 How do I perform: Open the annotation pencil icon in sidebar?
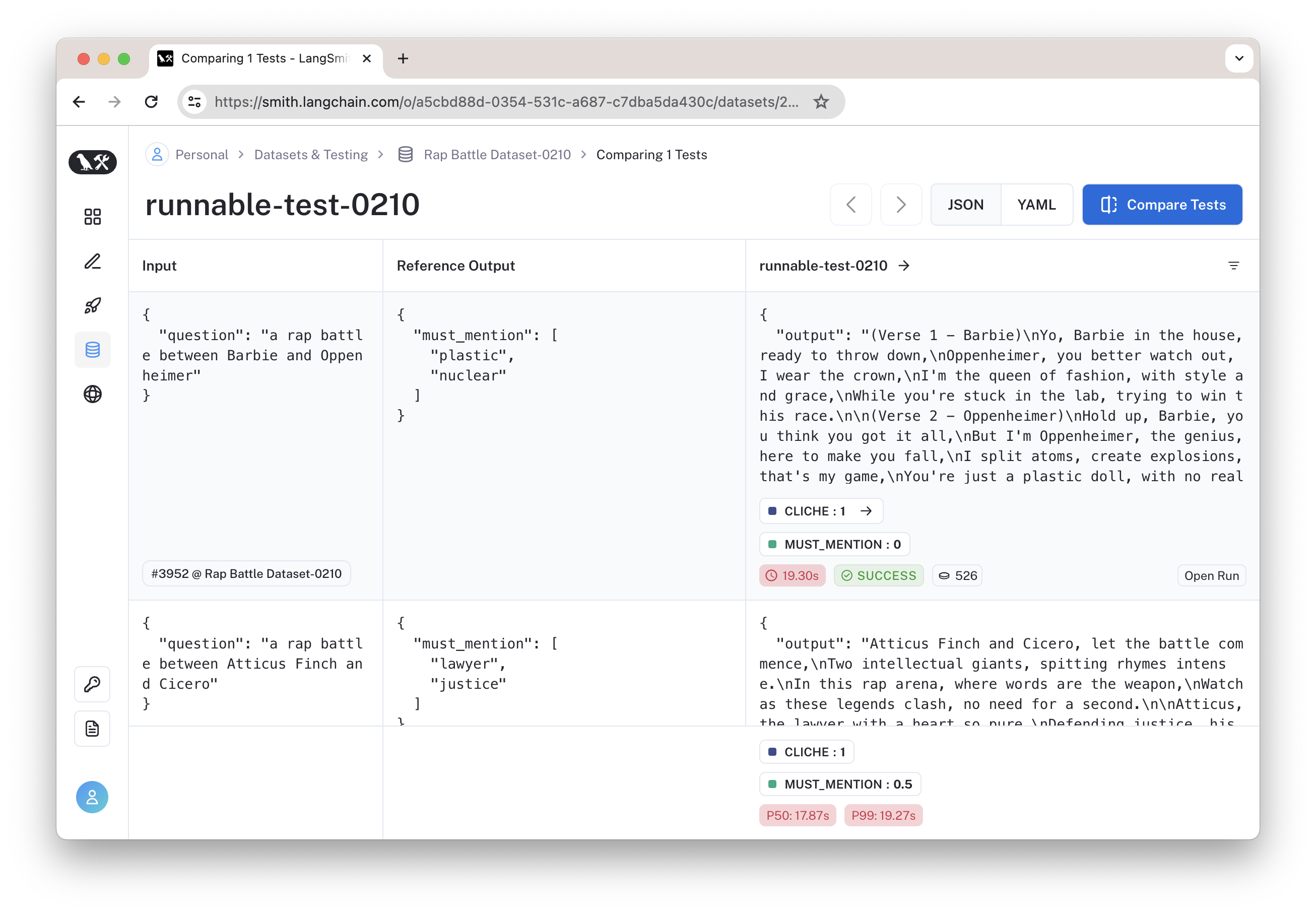pos(92,261)
